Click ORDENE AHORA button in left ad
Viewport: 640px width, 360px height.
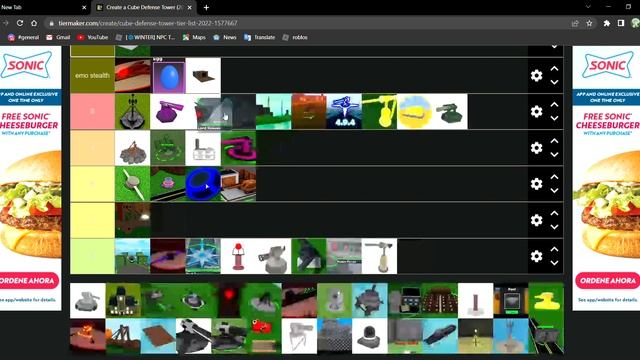29,281
